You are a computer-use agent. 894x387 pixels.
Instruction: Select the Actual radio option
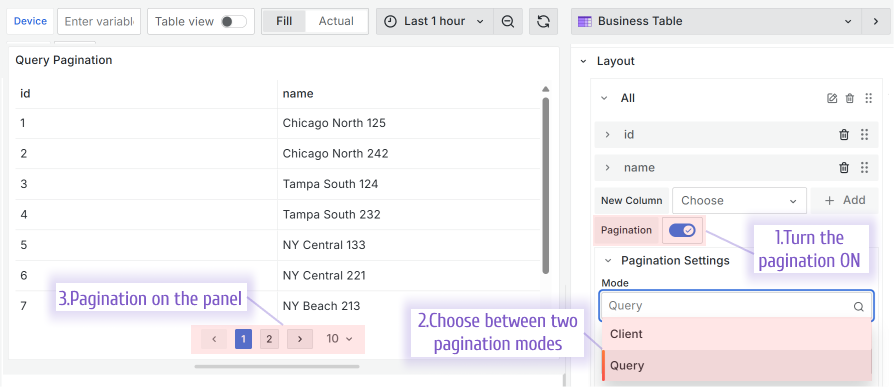pos(336,22)
